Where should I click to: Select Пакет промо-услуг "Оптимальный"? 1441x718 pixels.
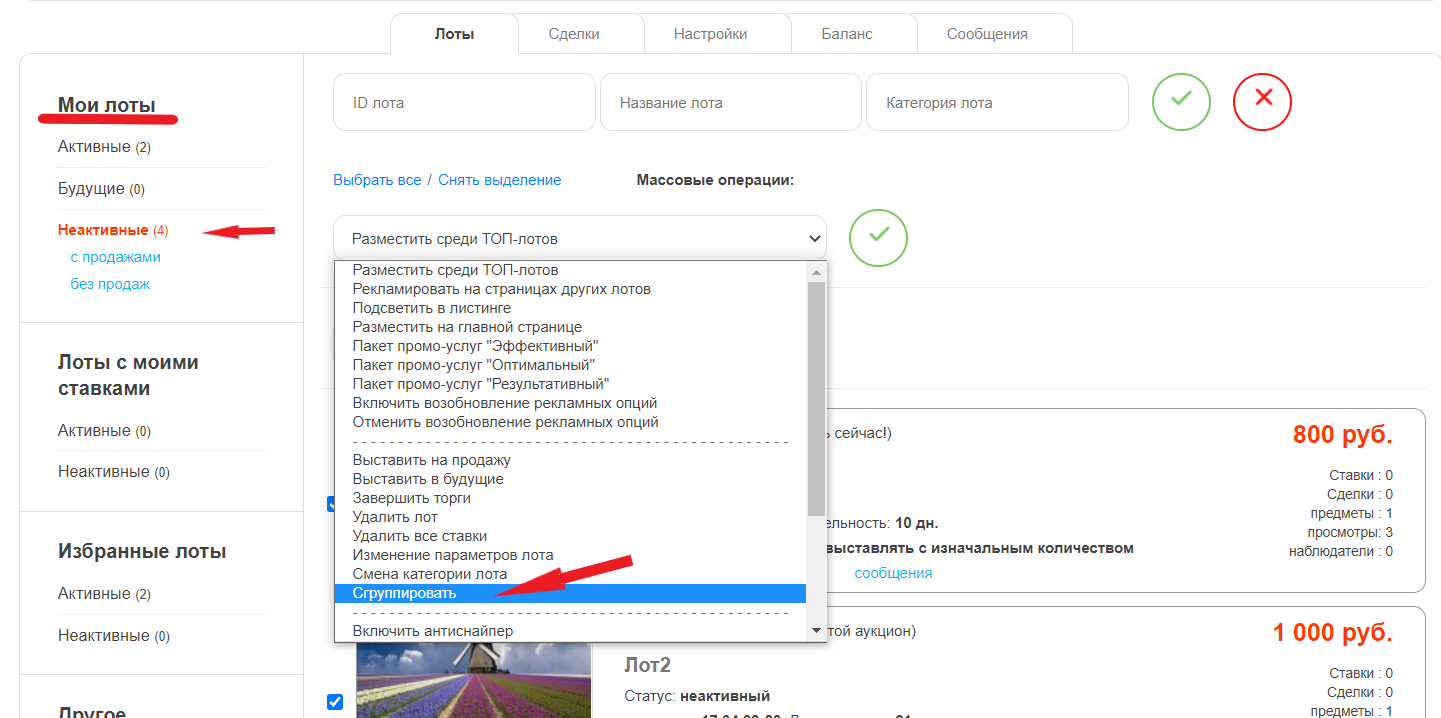pos(570,365)
